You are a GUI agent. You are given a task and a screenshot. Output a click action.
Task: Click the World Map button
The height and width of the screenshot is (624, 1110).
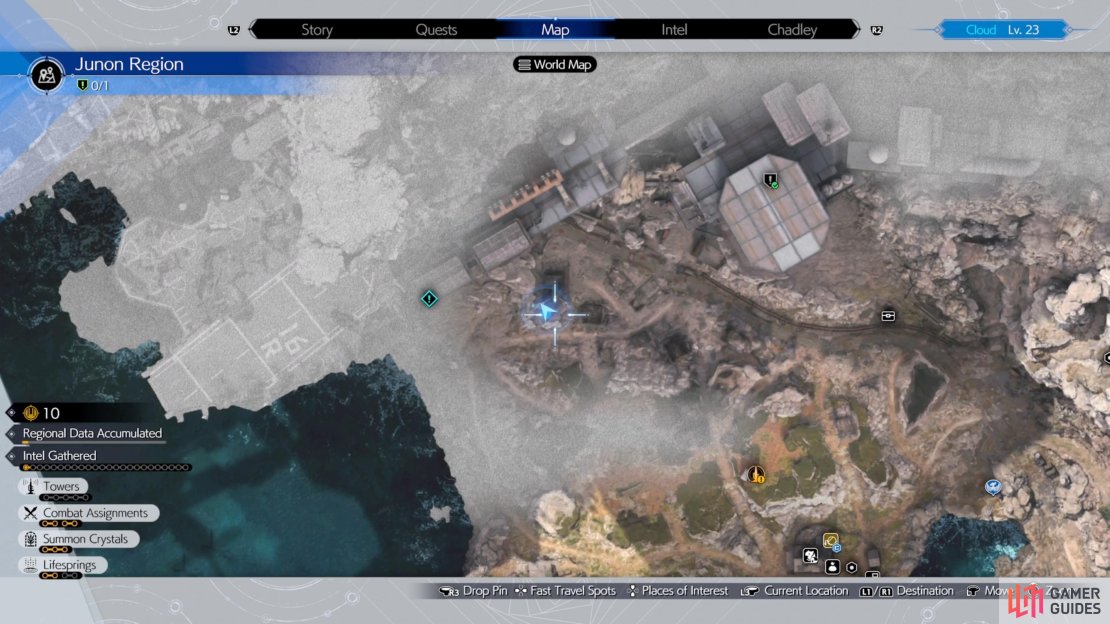[555, 64]
